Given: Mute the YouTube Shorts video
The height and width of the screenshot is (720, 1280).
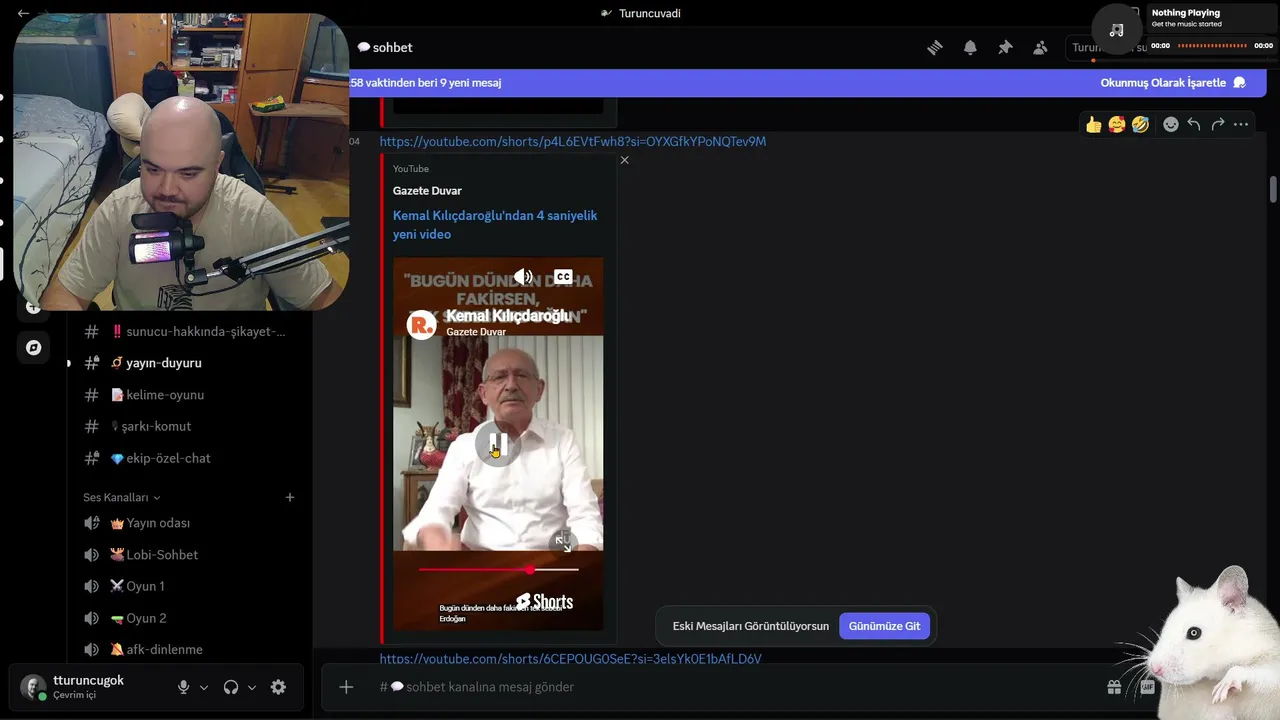Looking at the screenshot, I should tap(523, 276).
